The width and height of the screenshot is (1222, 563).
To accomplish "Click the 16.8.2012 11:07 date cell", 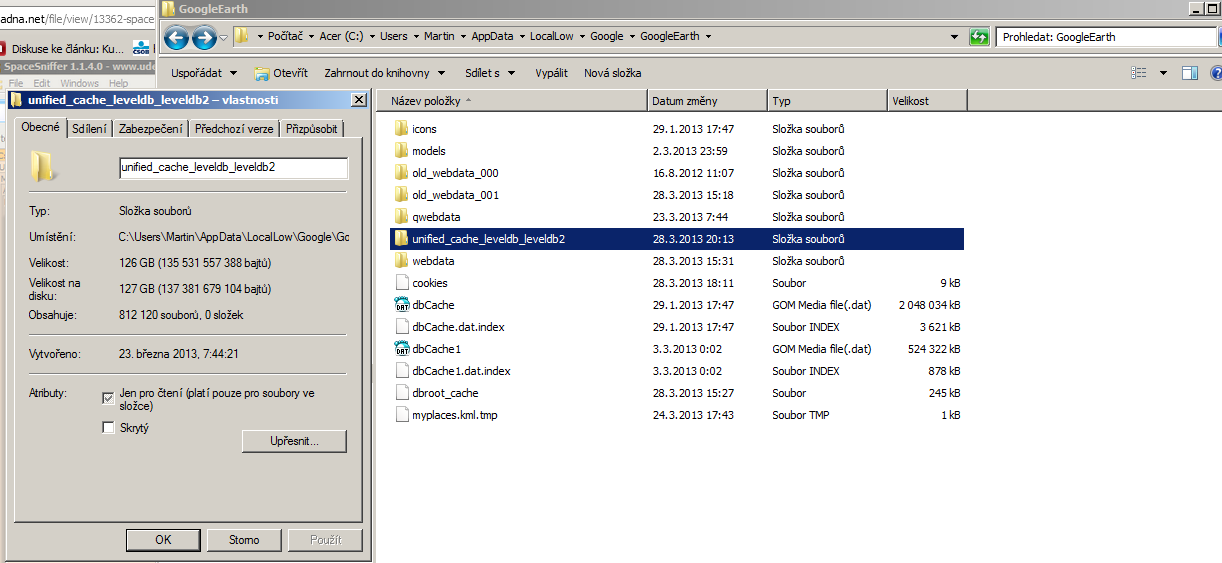I will pos(693,173).
